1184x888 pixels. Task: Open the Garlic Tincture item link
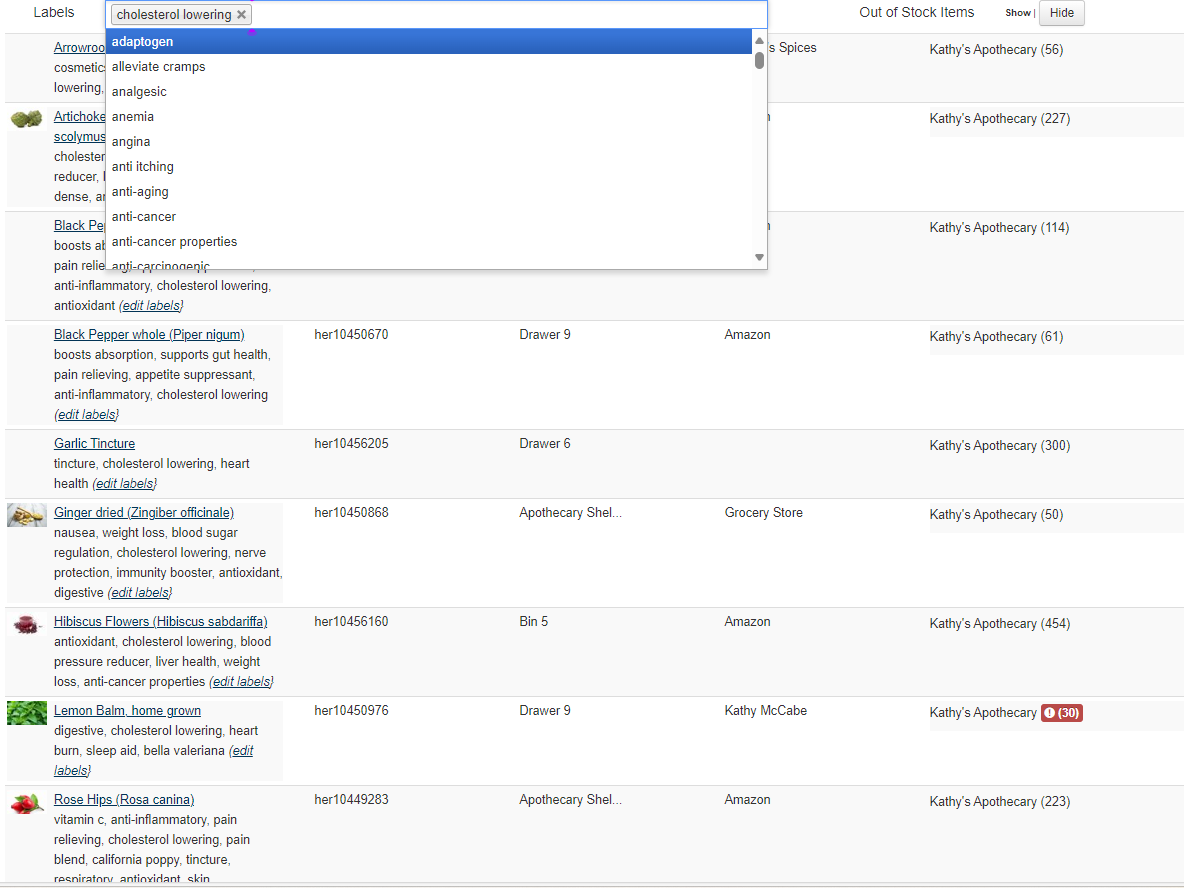tap(94, 444)
